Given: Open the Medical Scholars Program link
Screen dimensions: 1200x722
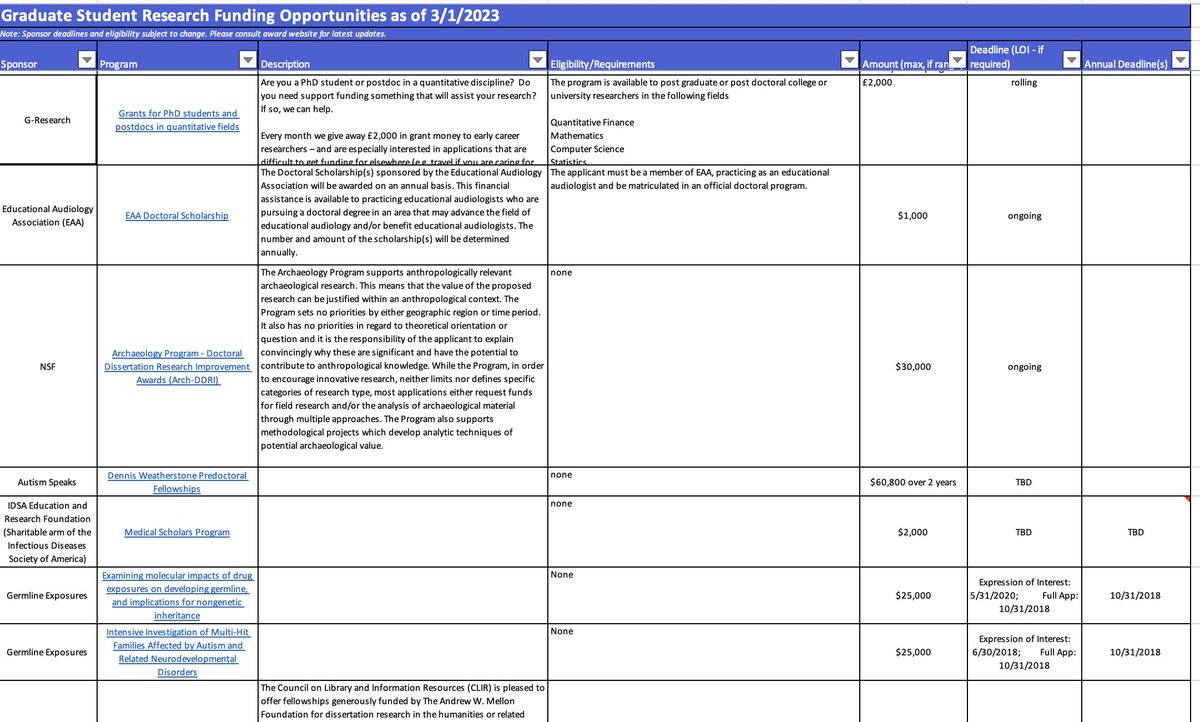Looking at the screenshot, I should pos(177,532).
